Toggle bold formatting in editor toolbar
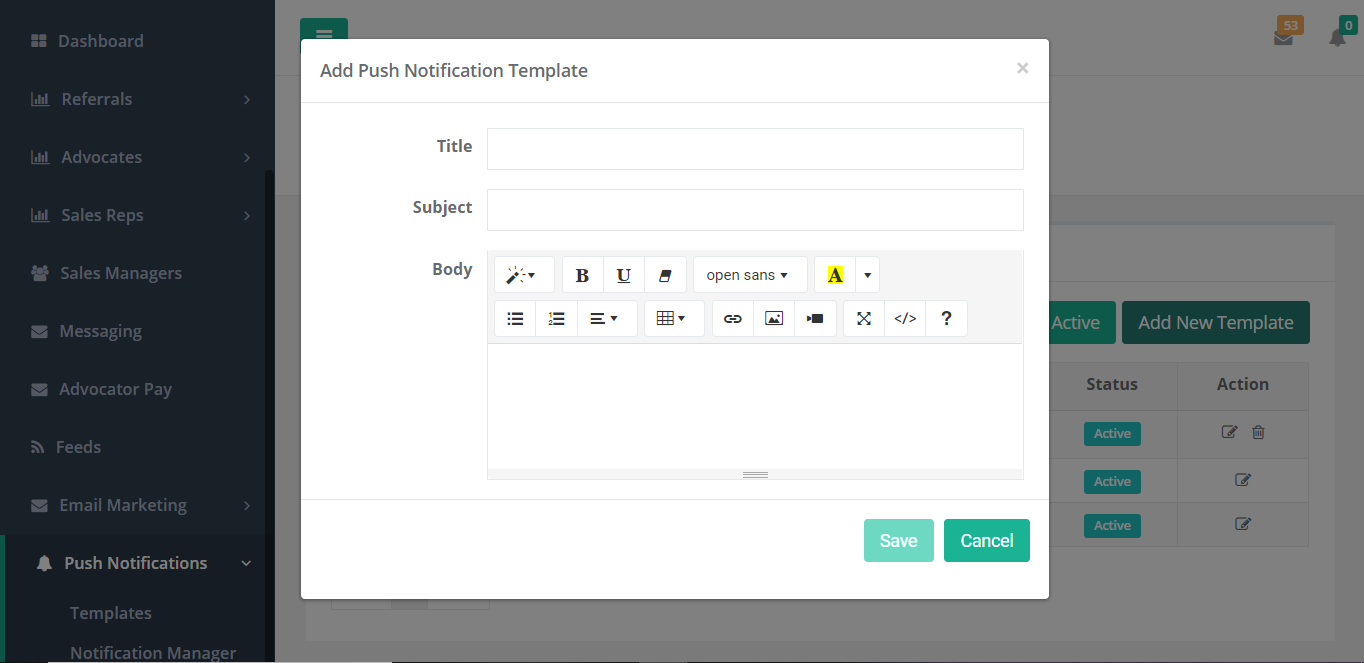Screen dimensions: 1364x663 coord(583,275)
